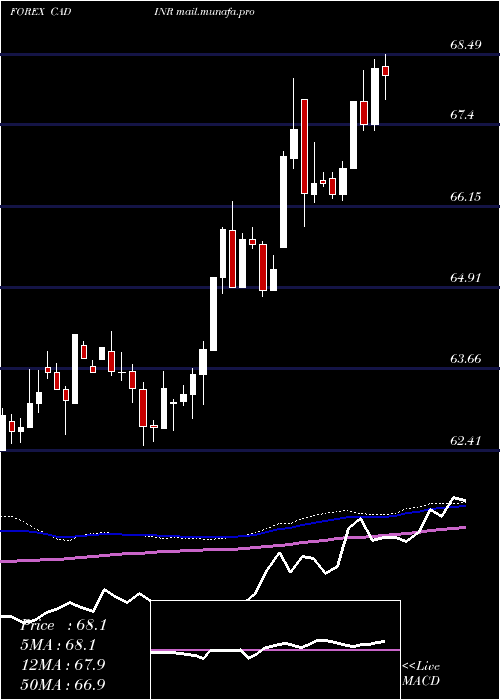Click the Price : 68.1 readout
This screenshot has height=700, width=500.
tap(63, 625)
